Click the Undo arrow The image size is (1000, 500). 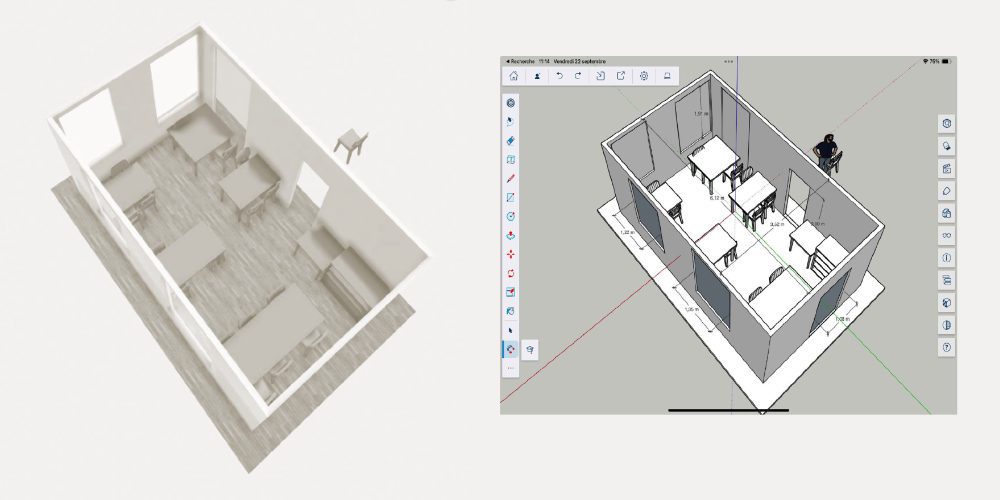coord(559,76)
